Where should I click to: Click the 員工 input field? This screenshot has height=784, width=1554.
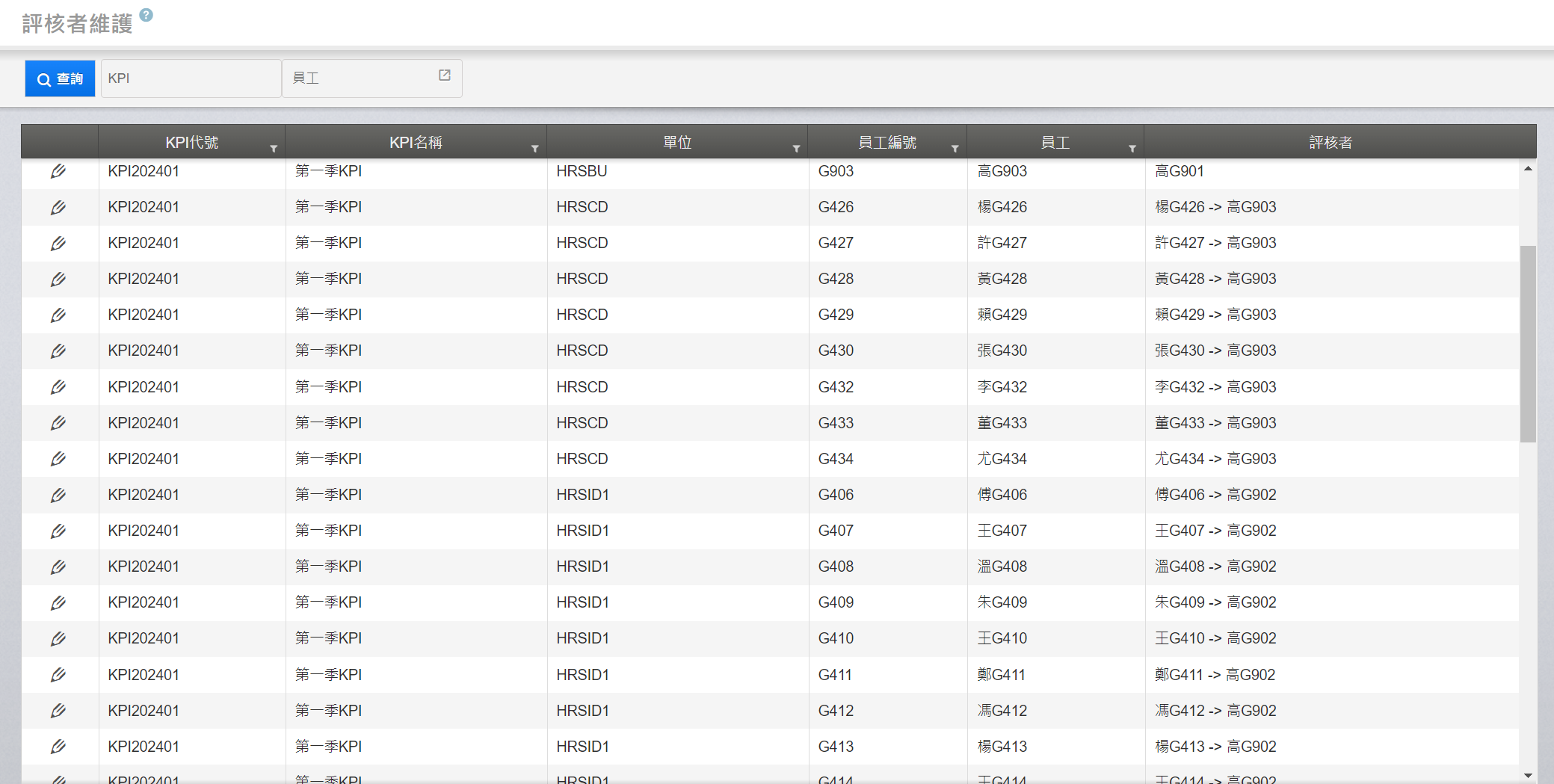coord(359,78)
